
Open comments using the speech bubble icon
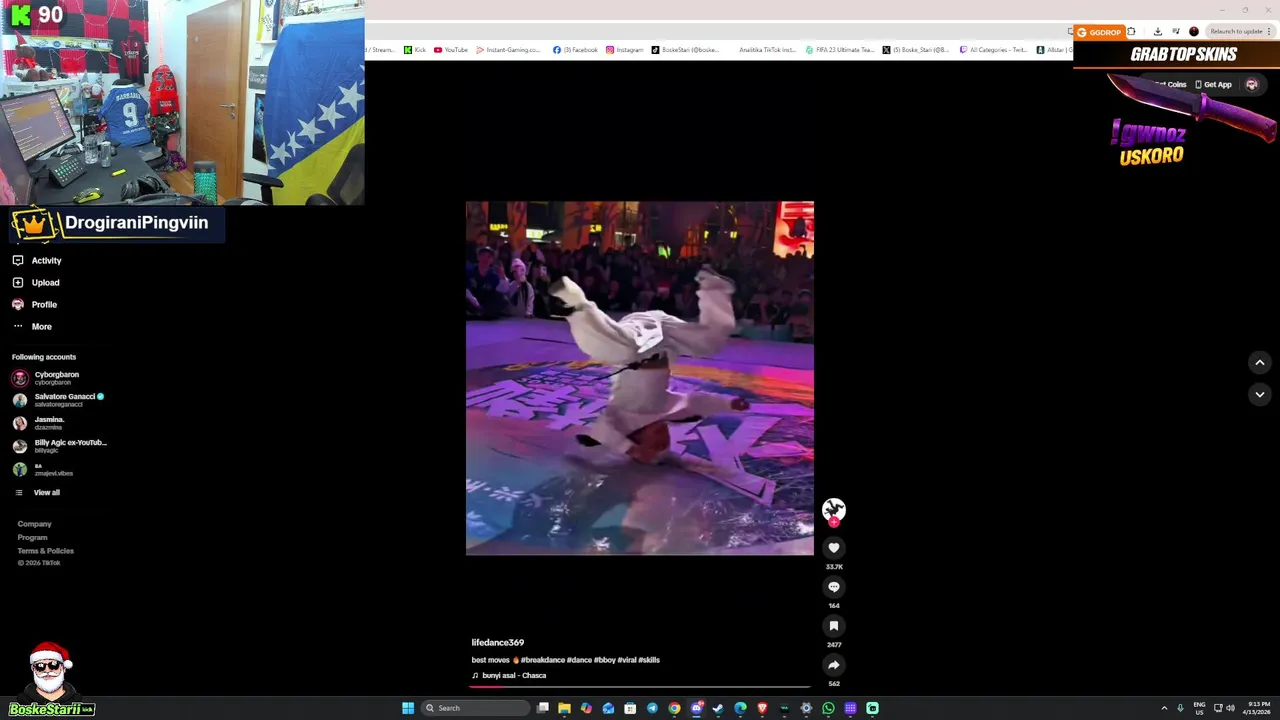[834, 587]
